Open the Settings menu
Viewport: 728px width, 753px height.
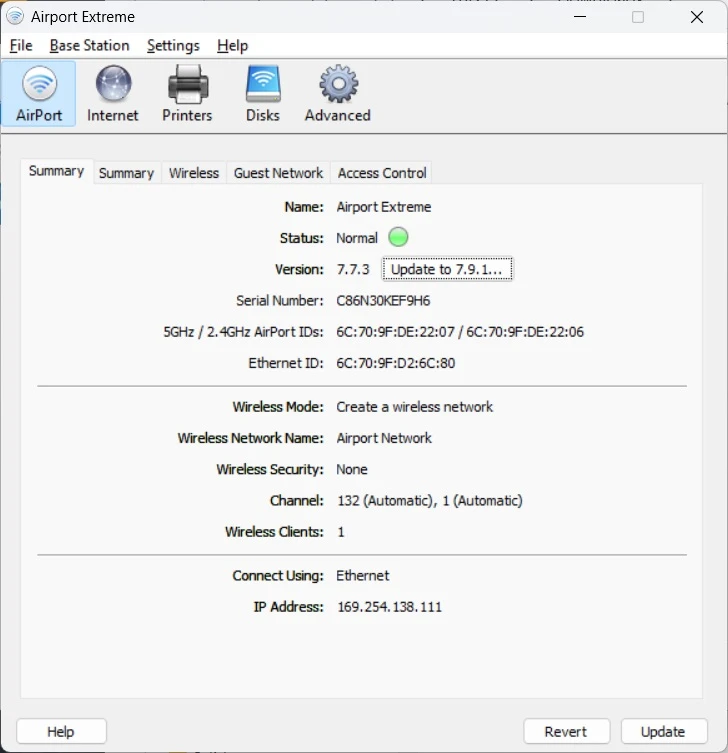pyautogui.click(x=173, y=46)
